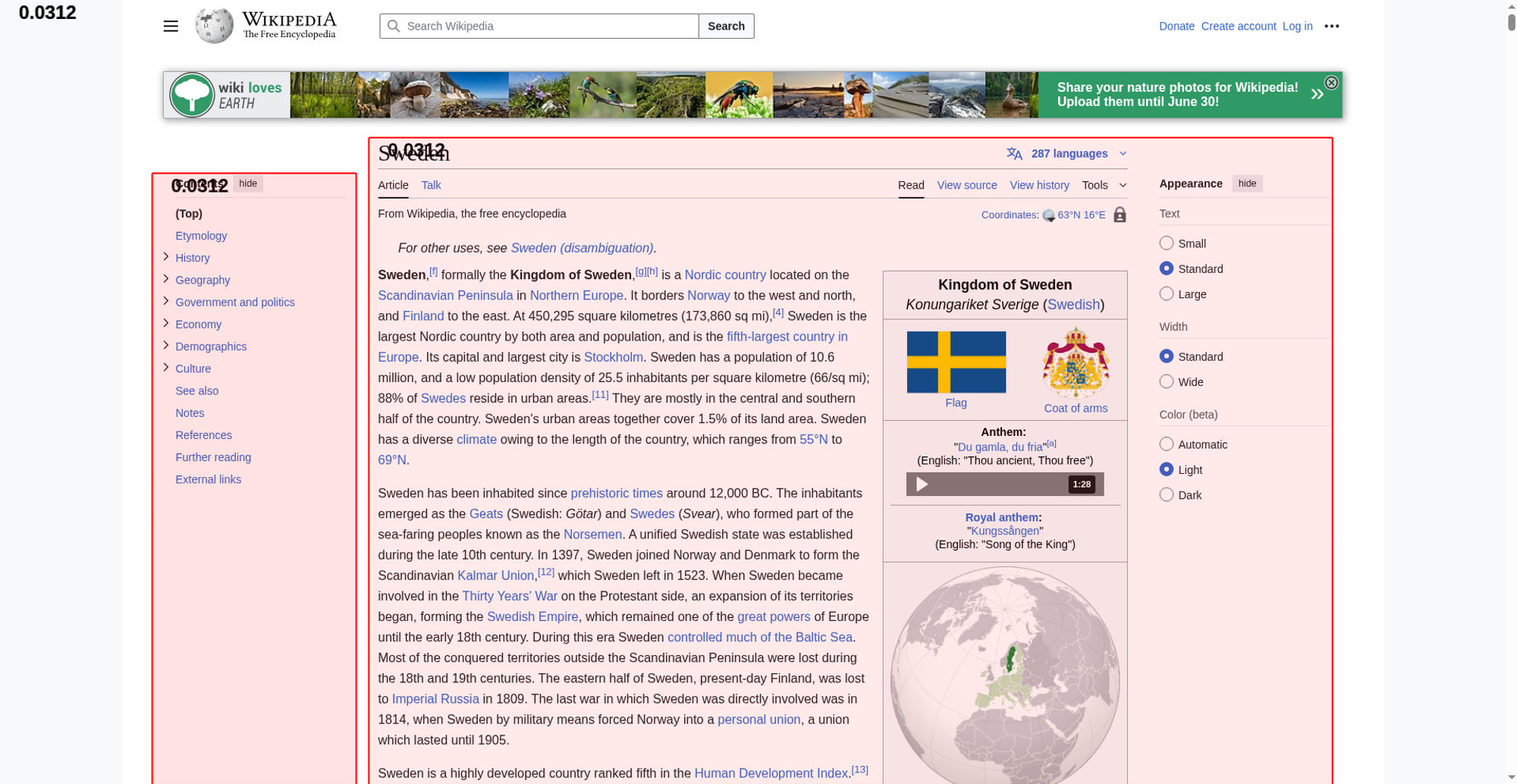1517x784 pixels.
Task: Select Large text size
Action: (x=1167, y=293)
